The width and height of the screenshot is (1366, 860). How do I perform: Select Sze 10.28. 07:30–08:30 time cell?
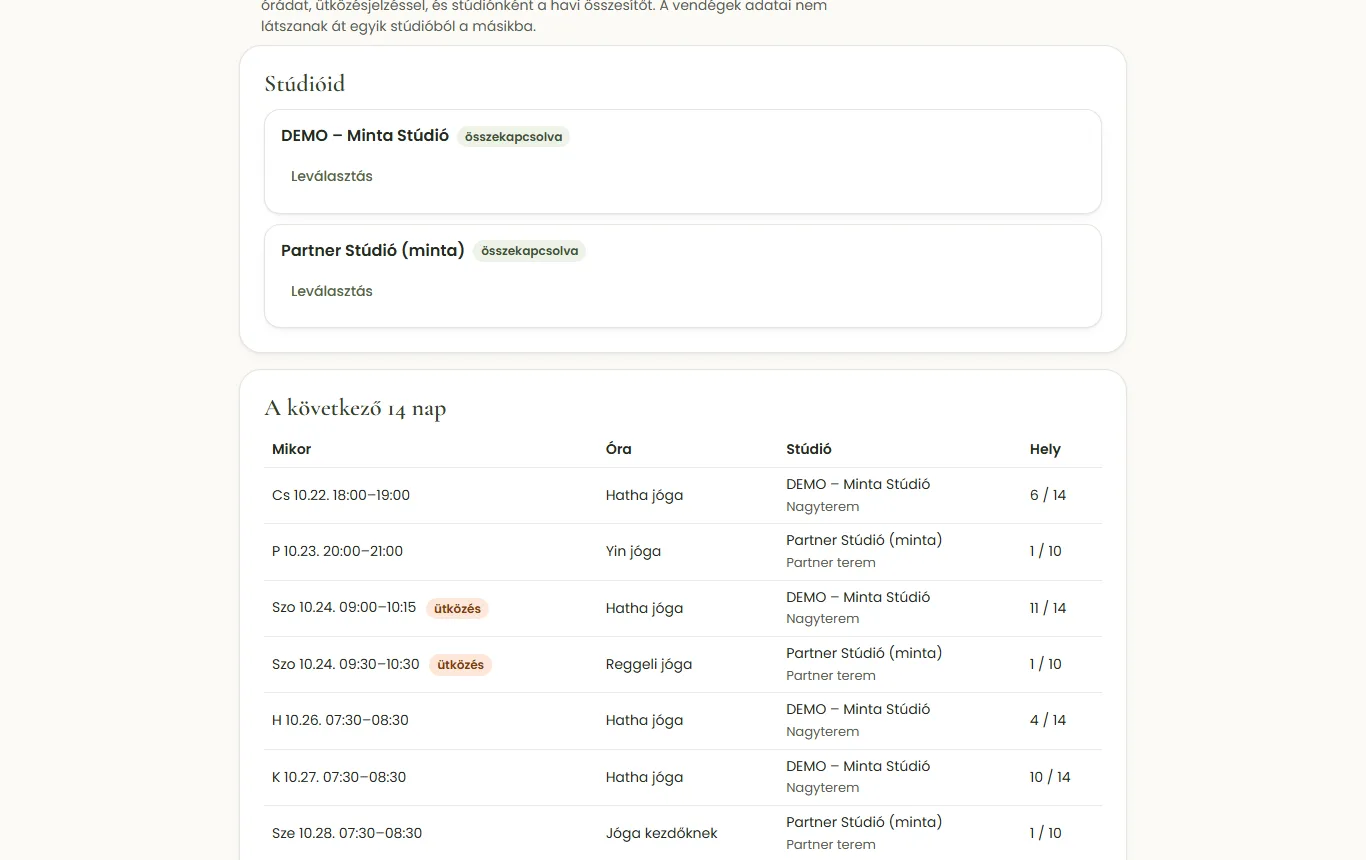pos(347,833)
